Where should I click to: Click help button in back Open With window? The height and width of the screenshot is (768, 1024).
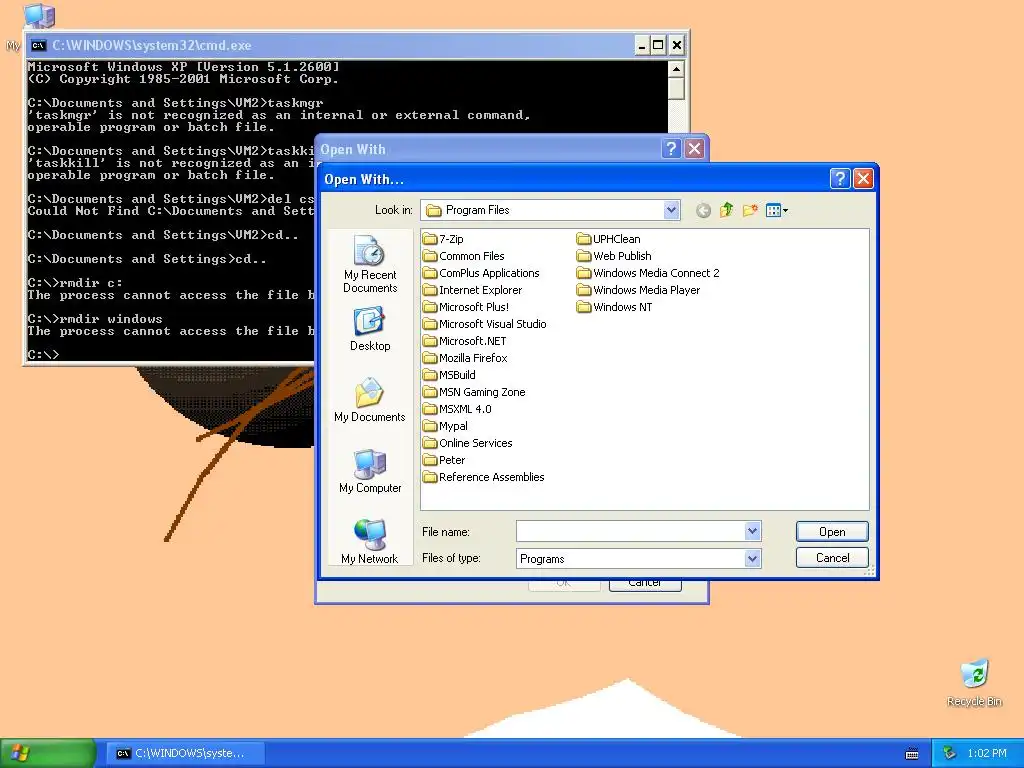[x=671, y=149]
